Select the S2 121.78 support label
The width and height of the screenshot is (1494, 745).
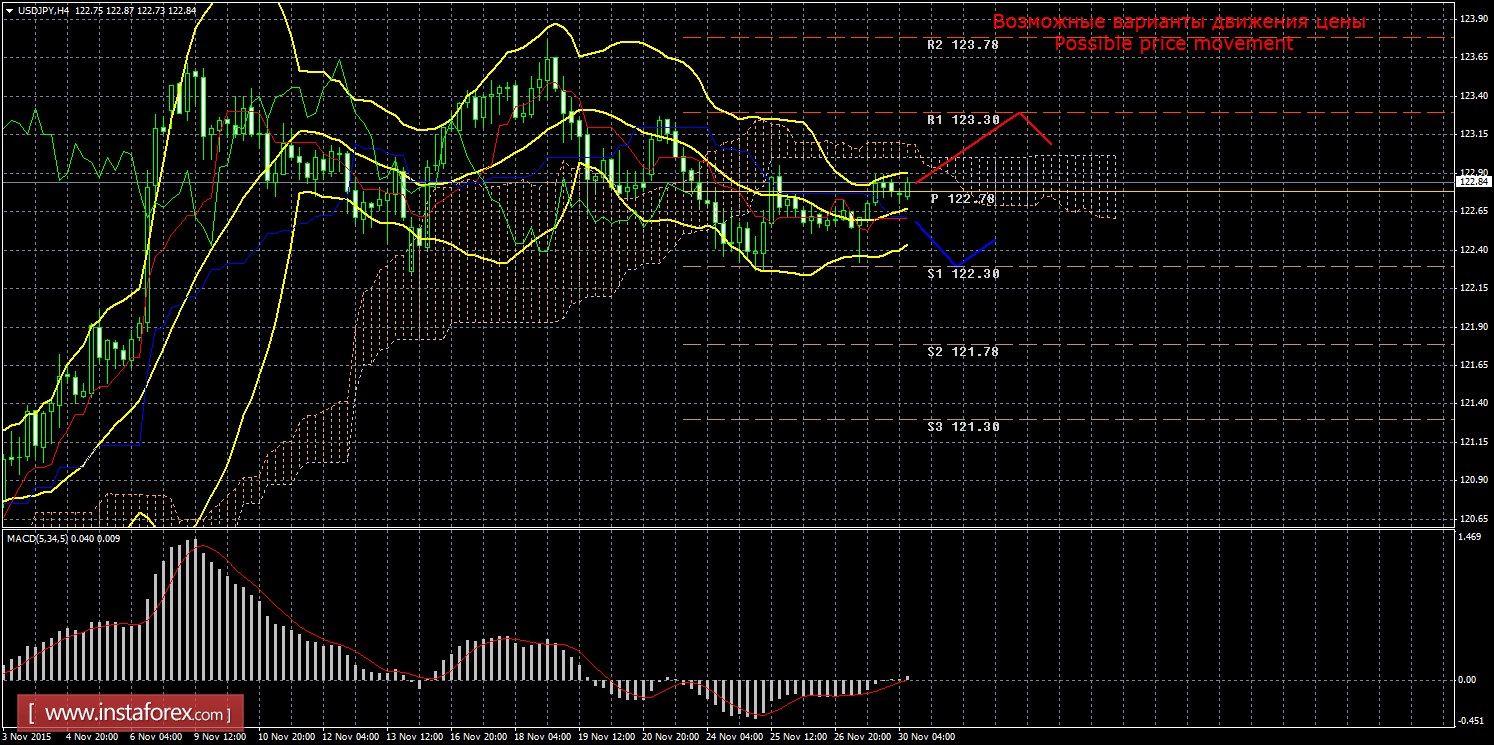click(x=962, y=352)
